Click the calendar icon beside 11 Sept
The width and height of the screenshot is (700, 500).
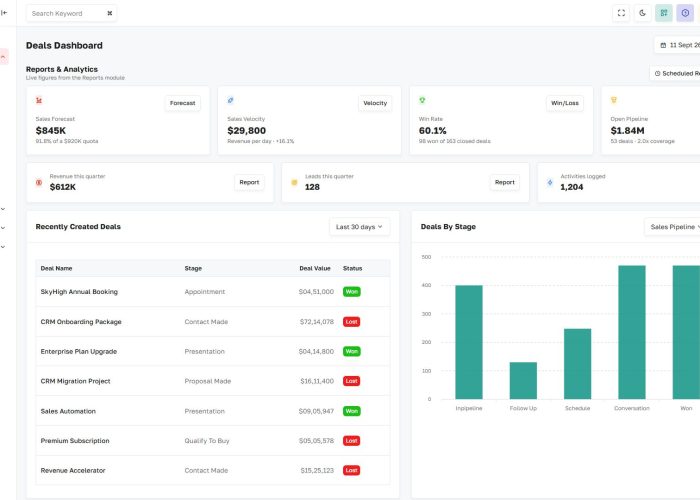(663, 45)
